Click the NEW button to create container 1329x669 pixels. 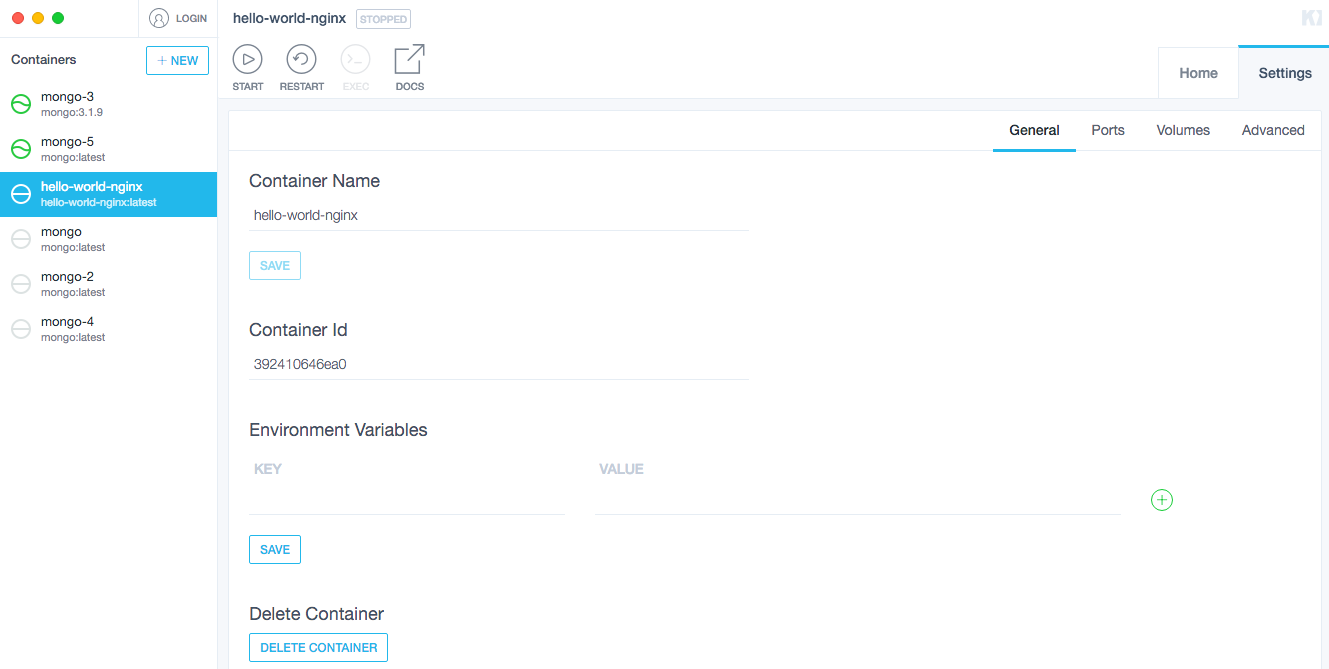point(177,60)
